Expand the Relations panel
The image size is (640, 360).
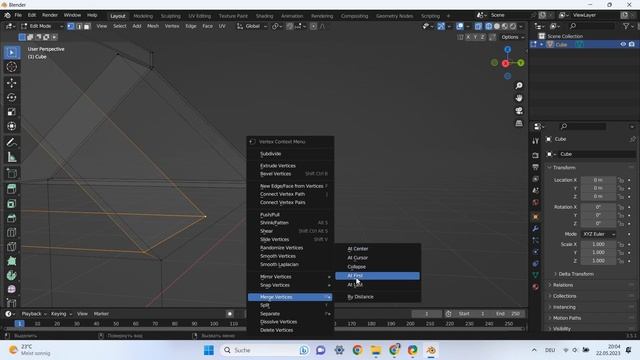tap(563, 285)
